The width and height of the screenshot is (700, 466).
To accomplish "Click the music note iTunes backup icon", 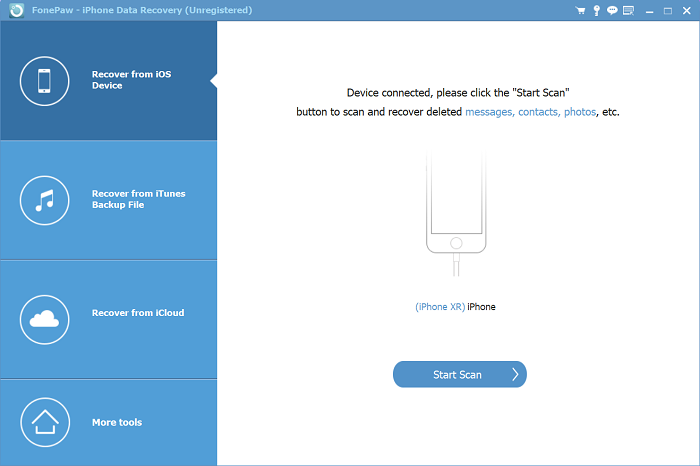I will point(44,200).
